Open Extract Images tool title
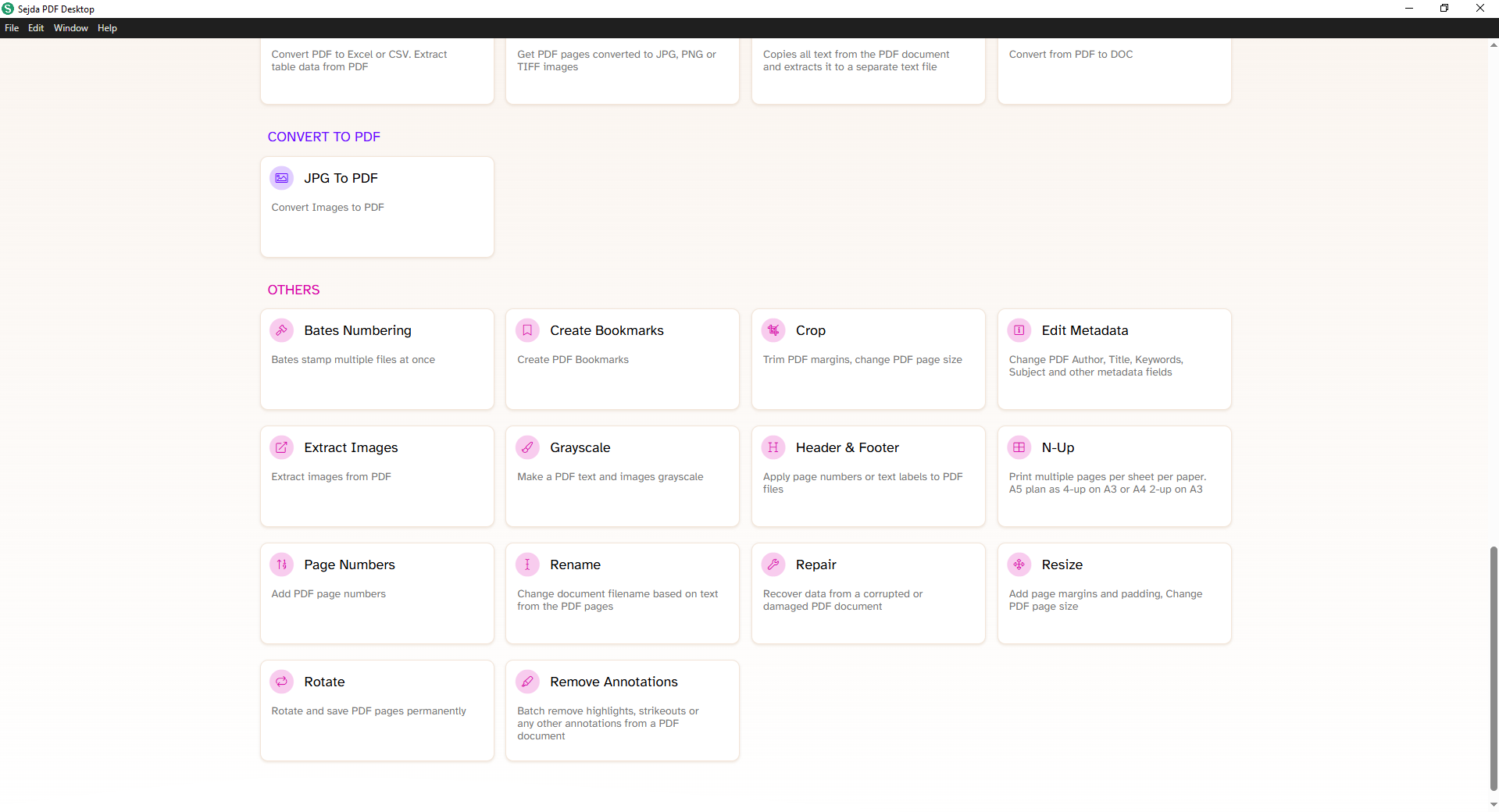The width and height of the screenshot is (1499, 812). 351,447
